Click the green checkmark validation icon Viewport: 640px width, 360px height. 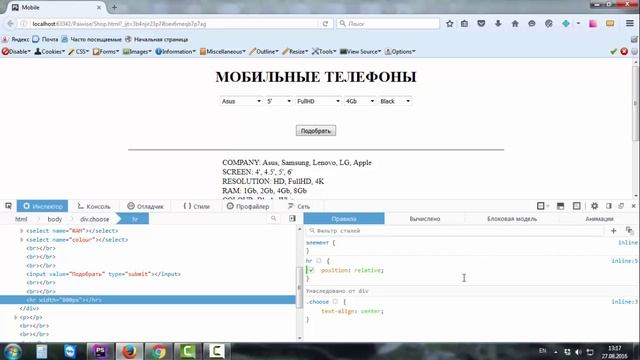(613, 51)
